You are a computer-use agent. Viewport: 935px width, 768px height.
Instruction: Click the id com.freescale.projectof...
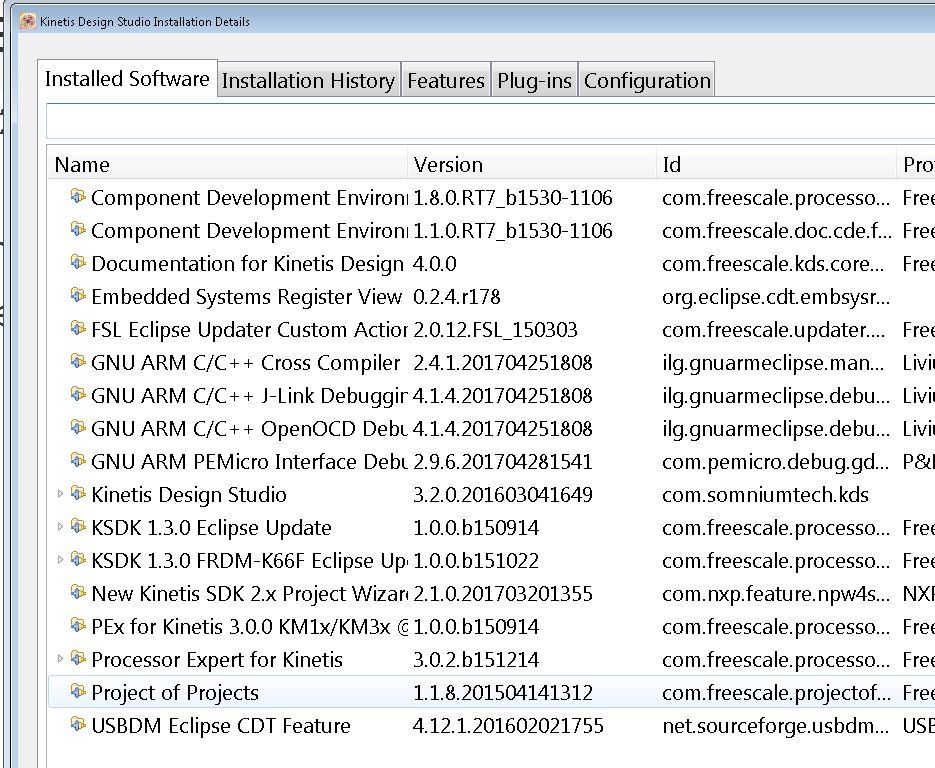[776, 693]
